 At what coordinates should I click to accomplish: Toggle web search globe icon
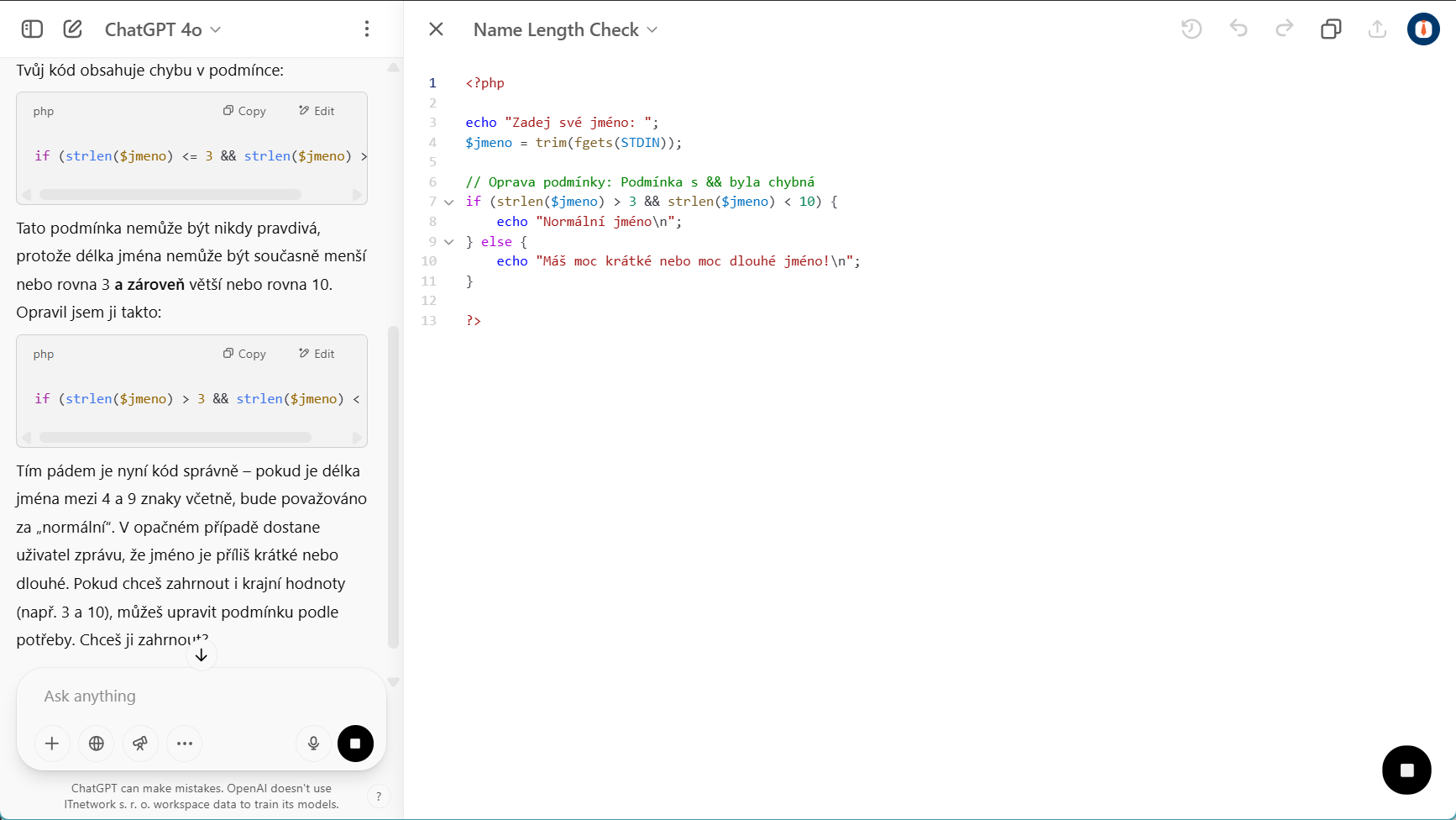click(x=97, y=744)
